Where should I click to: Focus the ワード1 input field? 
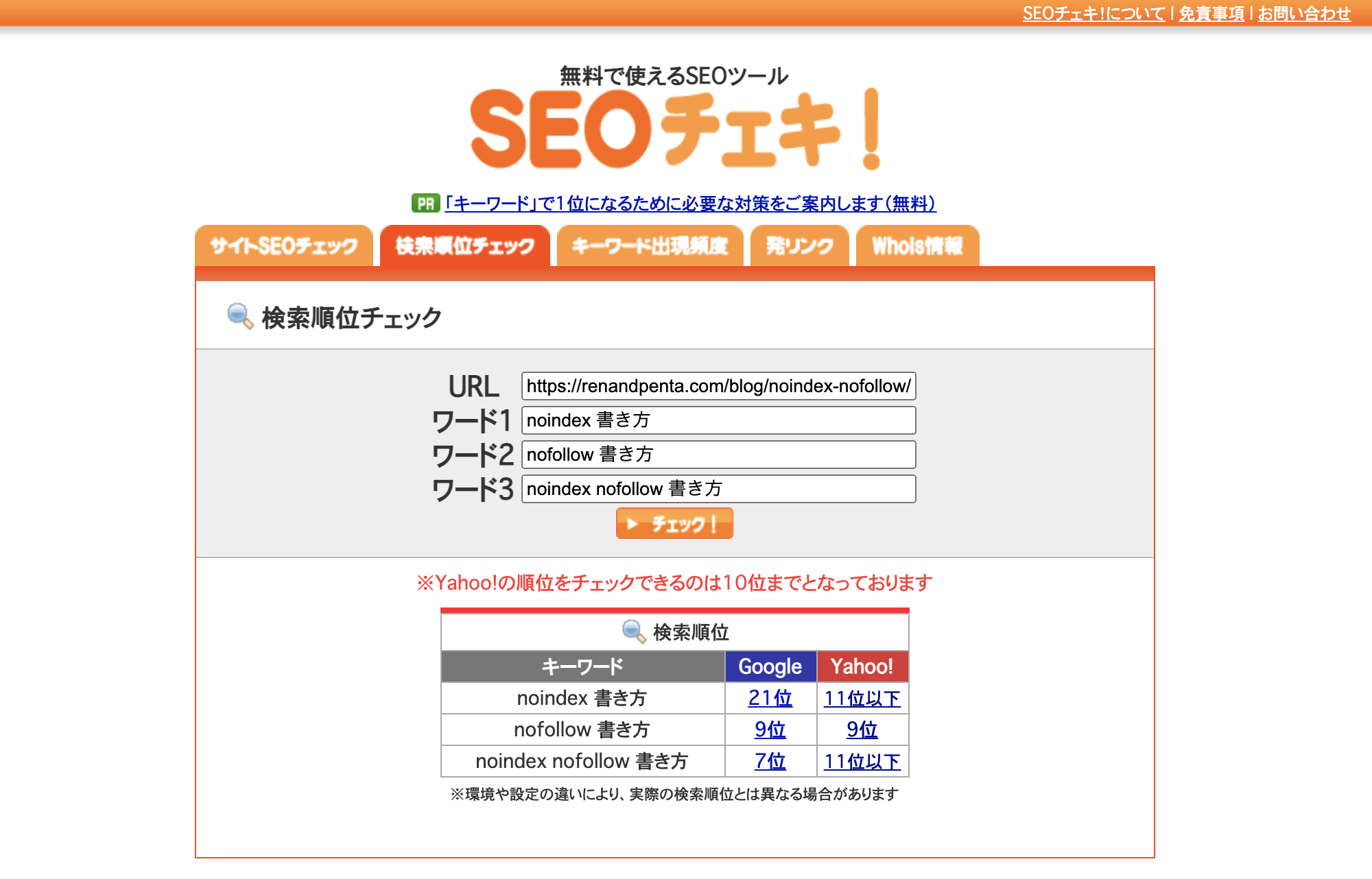coord(718,420)
